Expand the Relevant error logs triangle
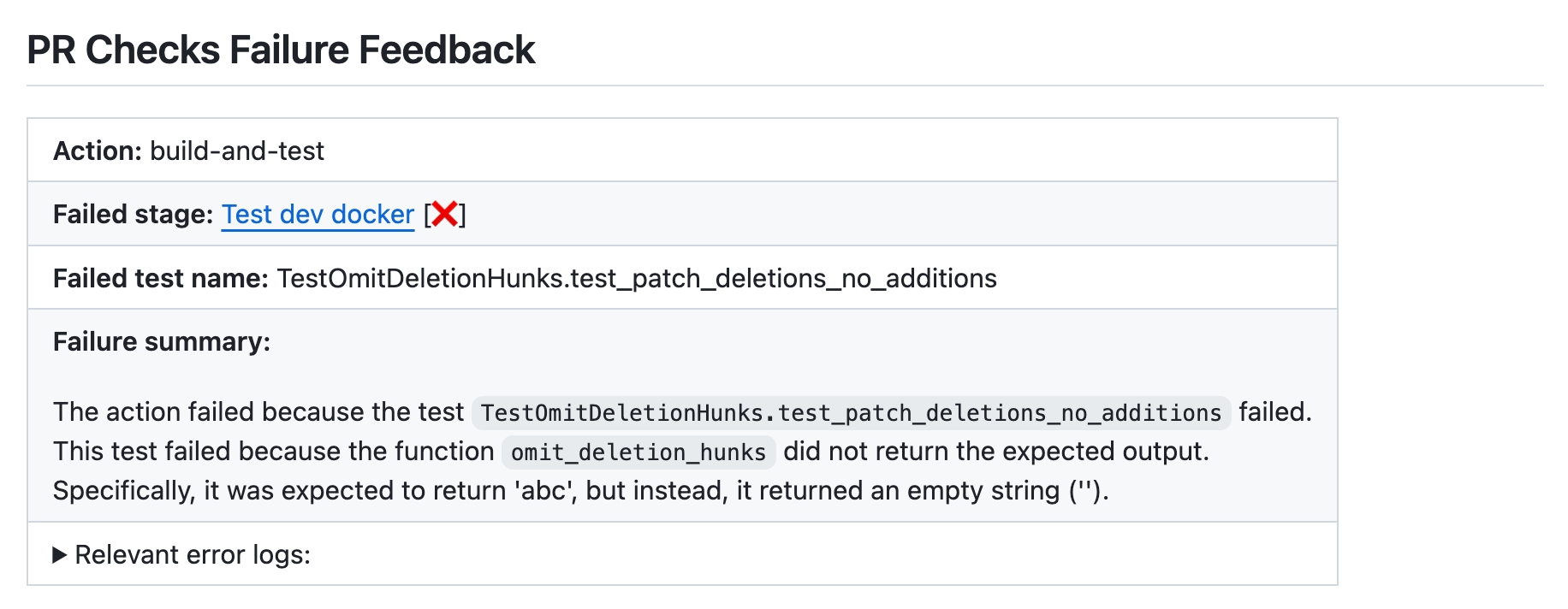This screenshot has width=1568, height=609. pos(60,555)
